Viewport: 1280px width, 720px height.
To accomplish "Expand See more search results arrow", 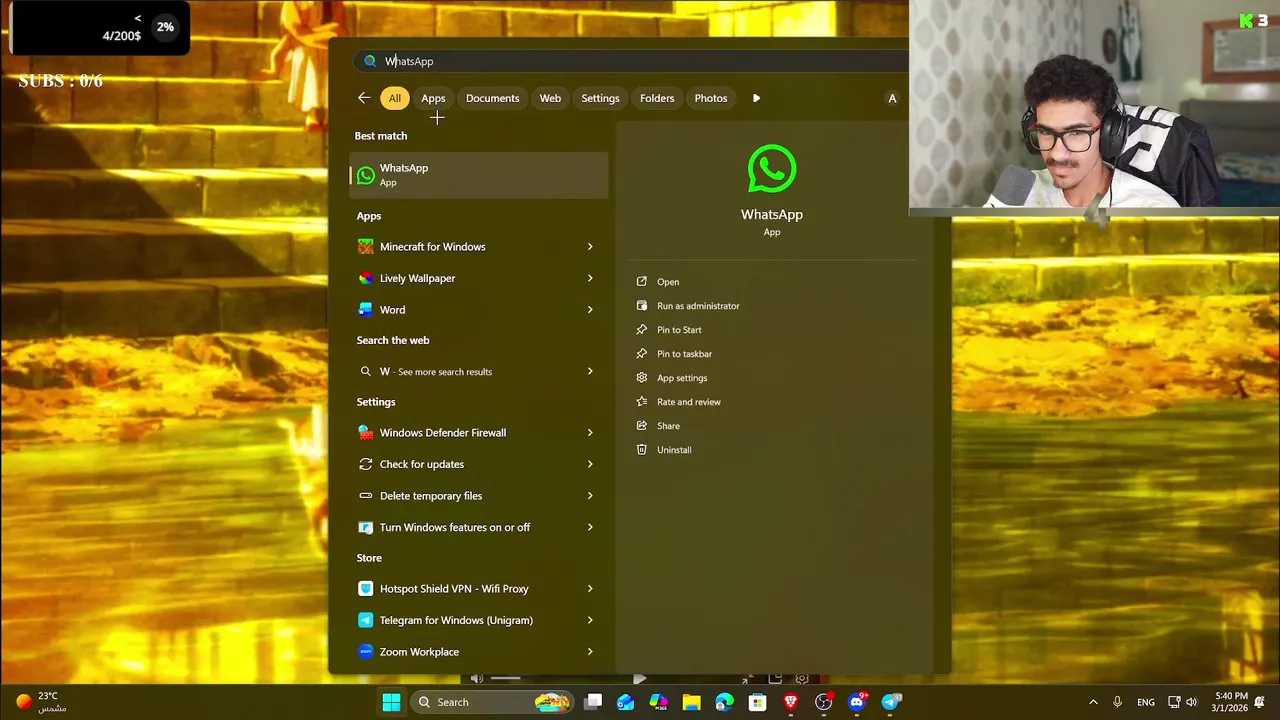I will click(590, 372).
